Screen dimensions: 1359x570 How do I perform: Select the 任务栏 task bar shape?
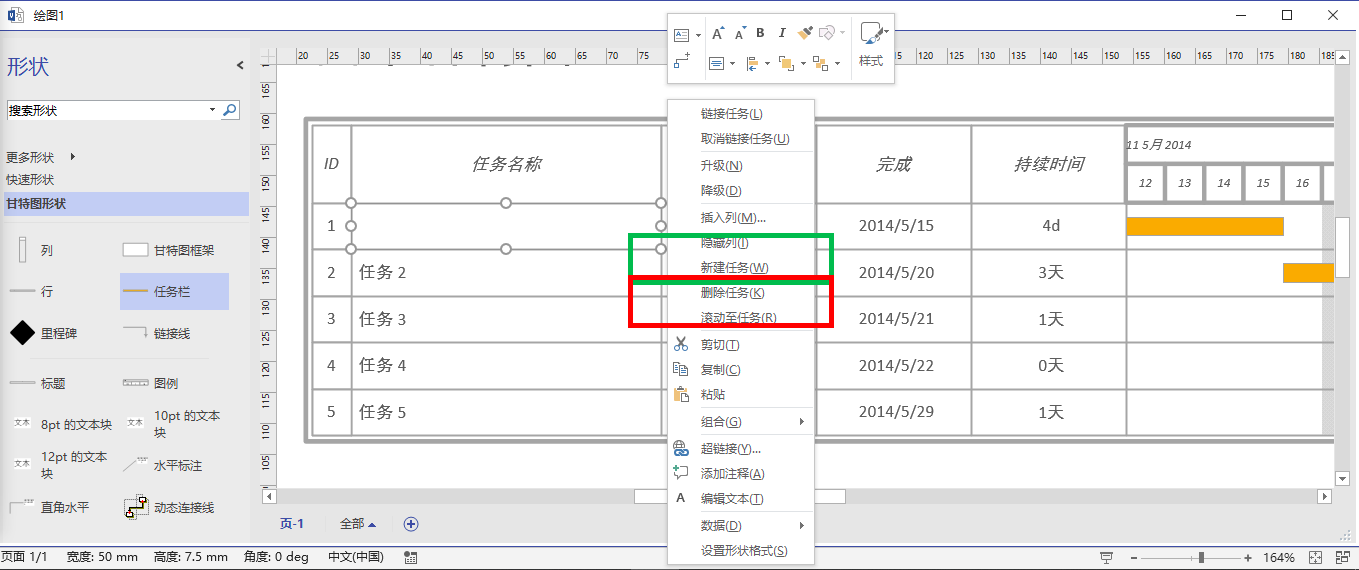pyautogui.click(x=174, y=292)
